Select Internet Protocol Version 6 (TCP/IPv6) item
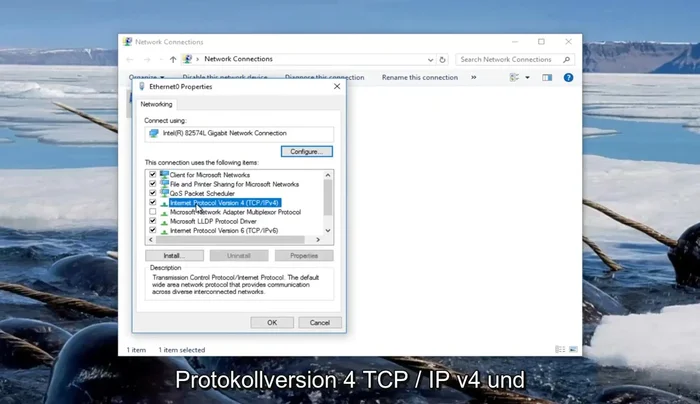Screen dimensions: 700x404 tap(224, 231)
